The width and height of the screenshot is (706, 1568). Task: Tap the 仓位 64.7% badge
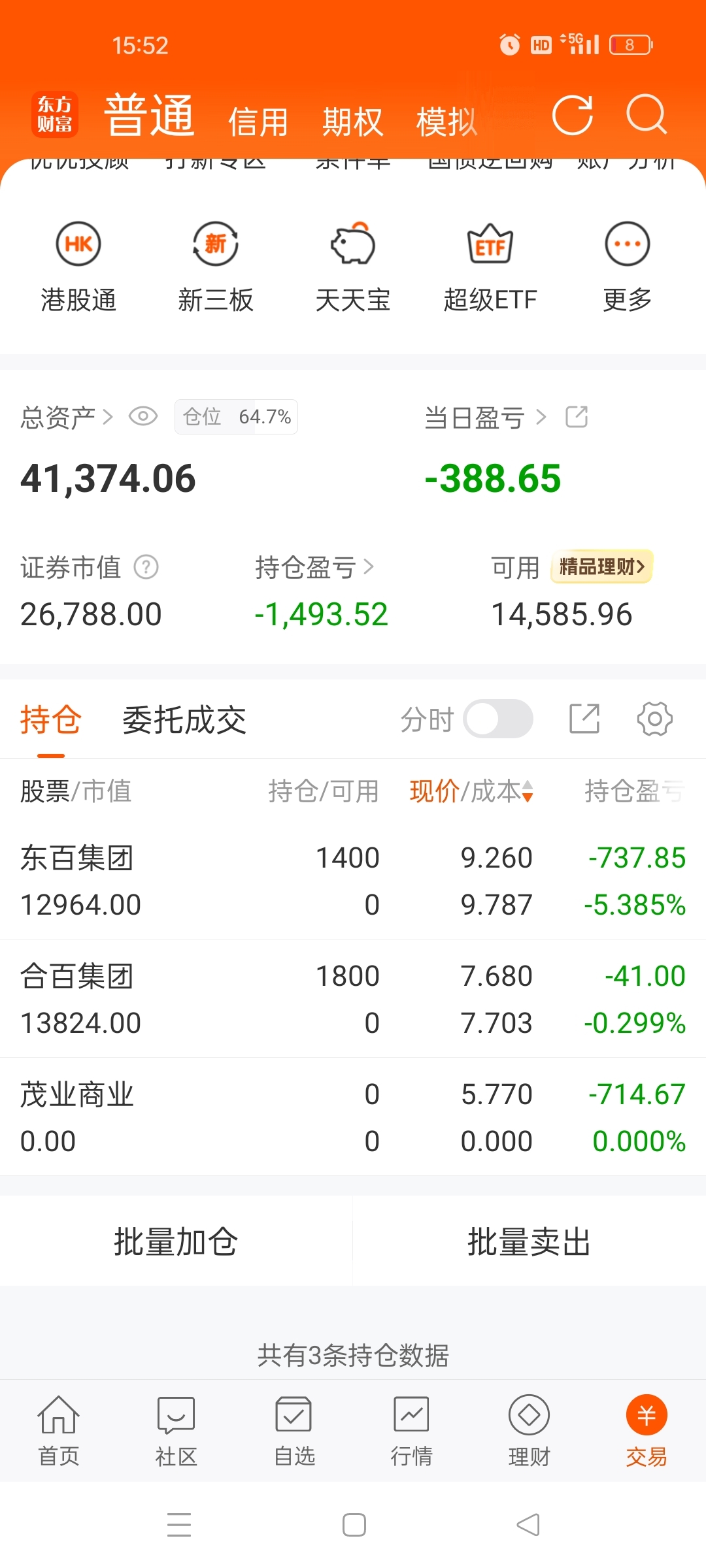click(x=236, y=417)
